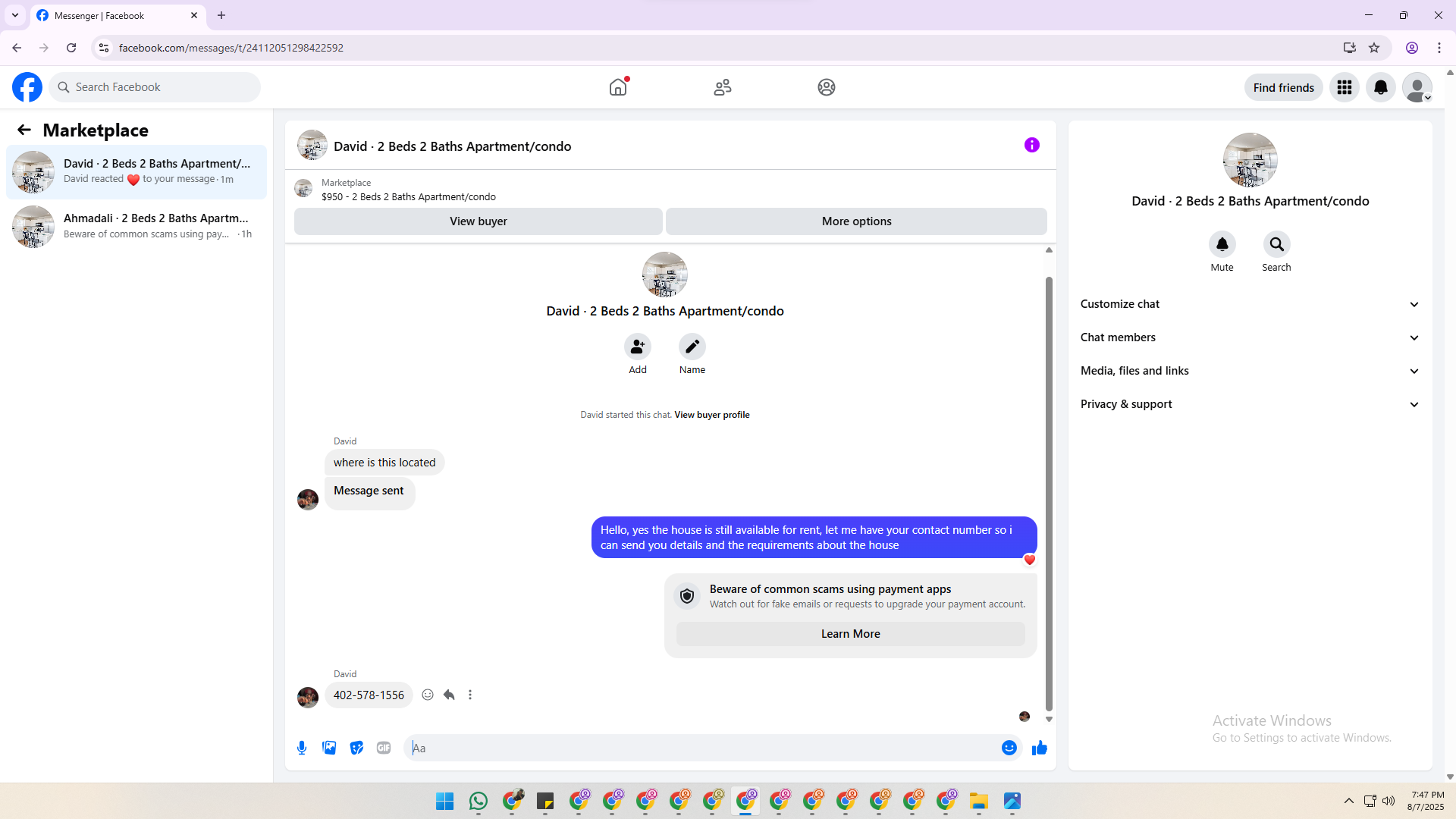Open the emoji picker
Image resolution: width=1456 pixels, height=819 pixels.
click(1009, 748)
